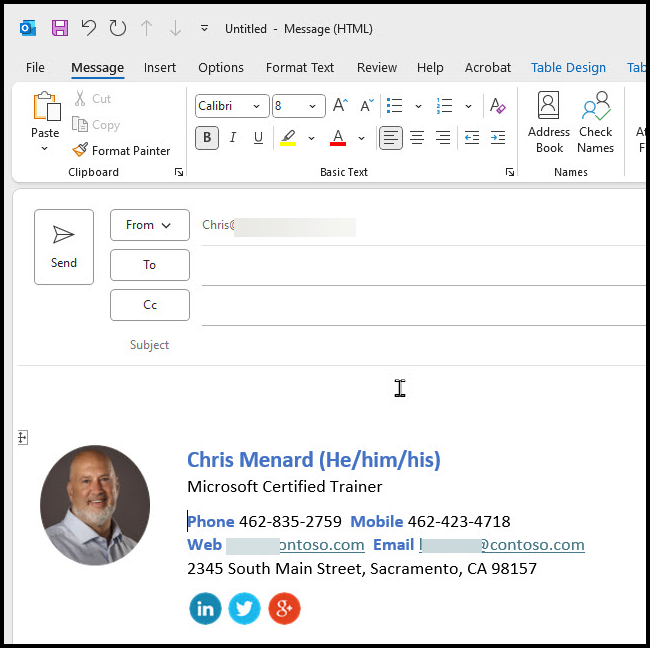Image resolution: width=650 pixels, height=648 pixels.
Task: Expand highlight color options arrow
Action: click(311, 138)
